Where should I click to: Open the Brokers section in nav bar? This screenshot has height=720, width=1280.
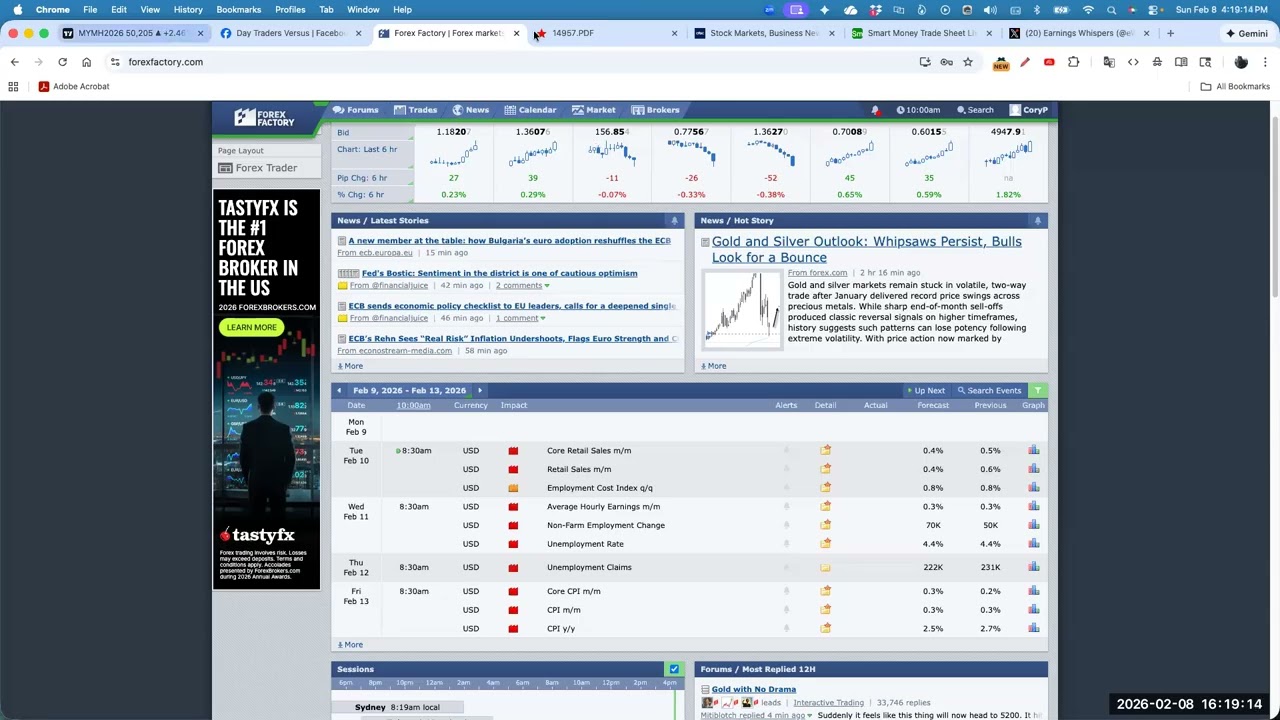655,110
